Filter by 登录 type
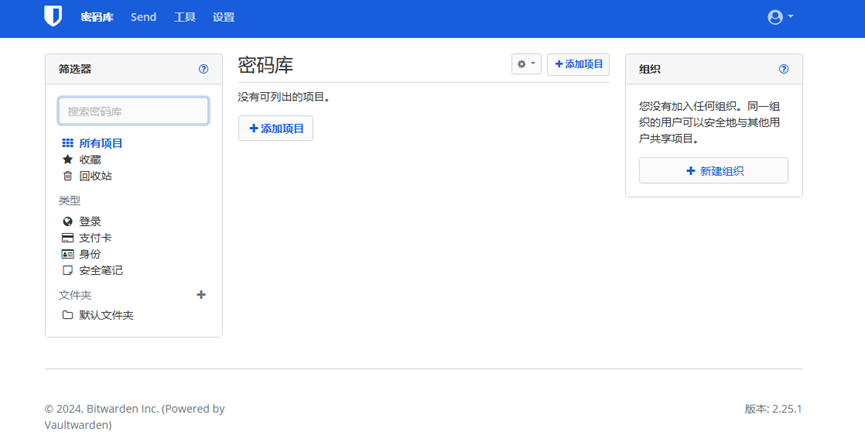The height and width of the screenshot is (439, 865). (x=89, y=221)
